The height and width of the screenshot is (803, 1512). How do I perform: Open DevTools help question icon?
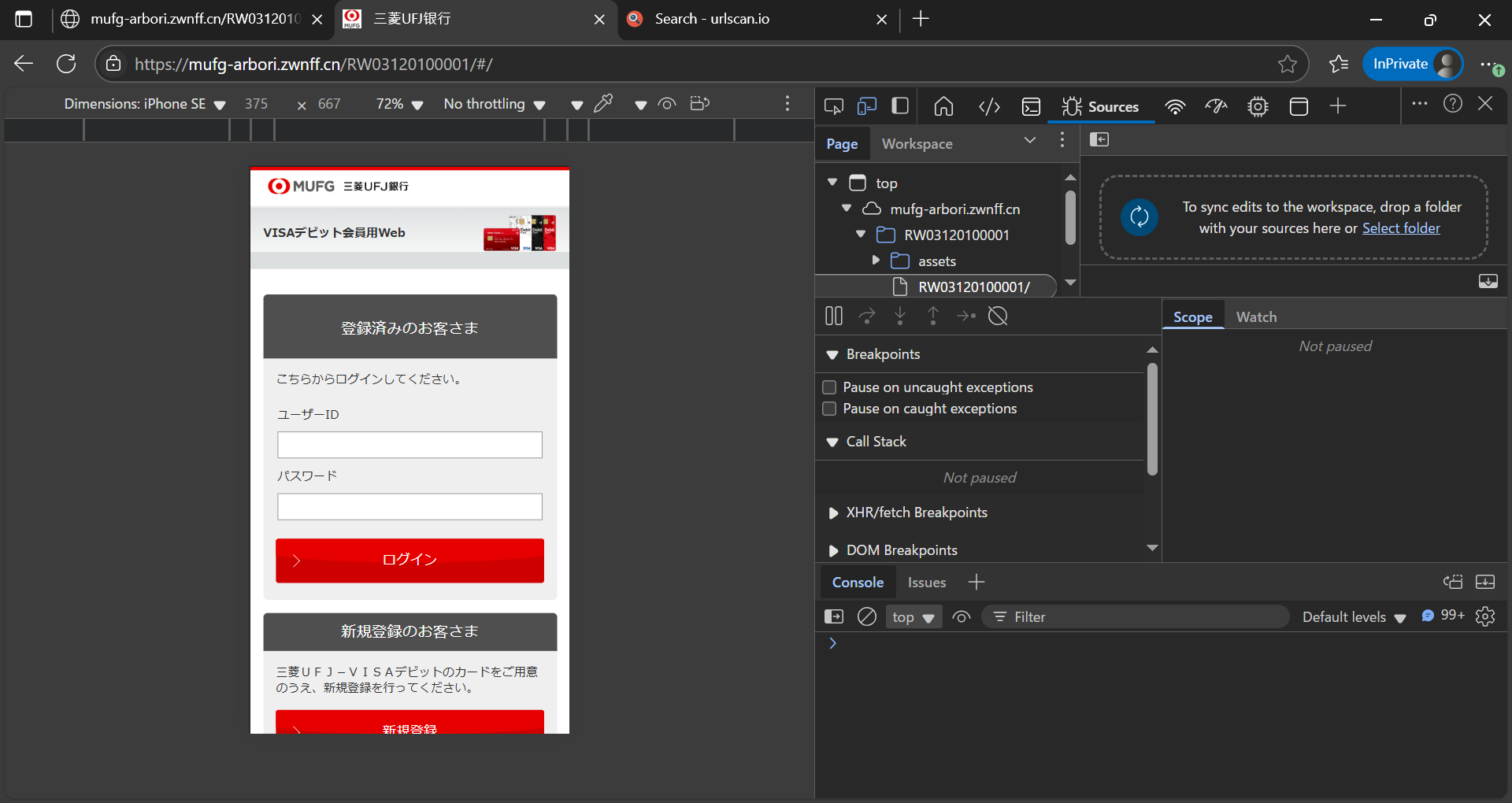click(x=1453, y=103)
